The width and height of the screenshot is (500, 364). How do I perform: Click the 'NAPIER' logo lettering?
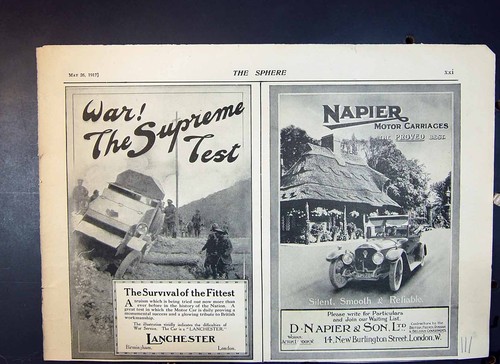coord(365,115)
